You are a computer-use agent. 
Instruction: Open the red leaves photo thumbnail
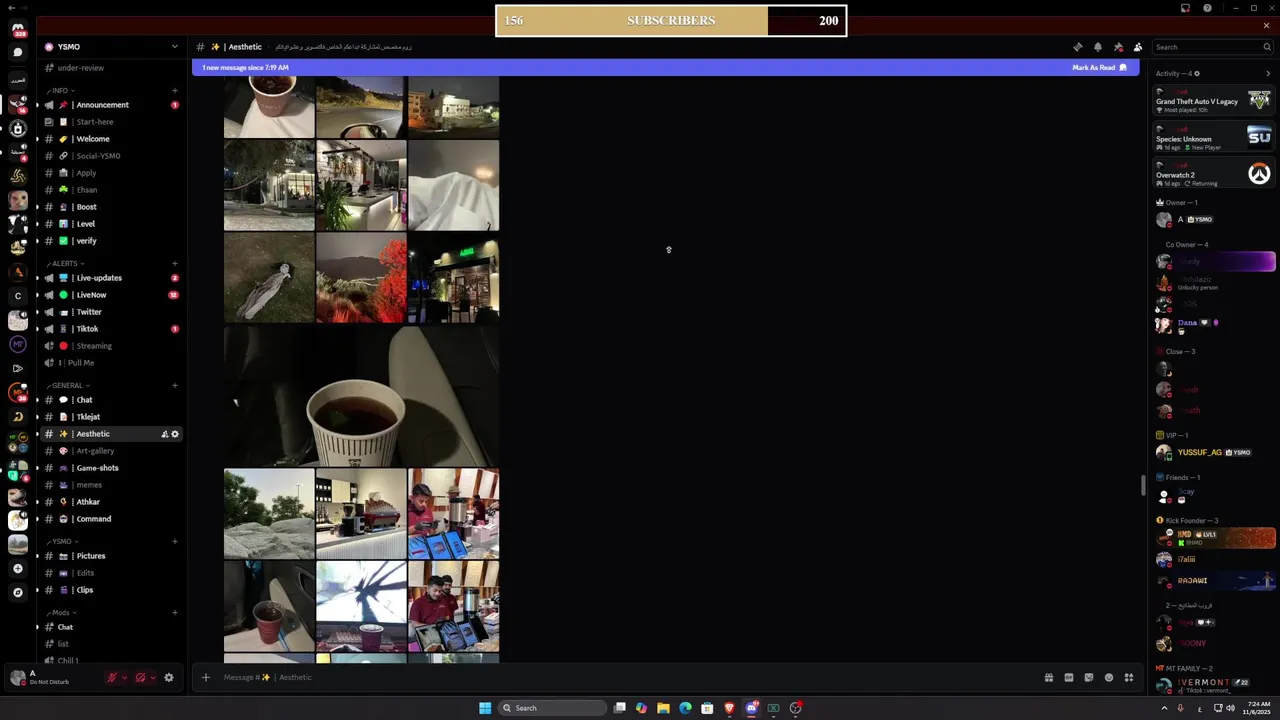361,278
